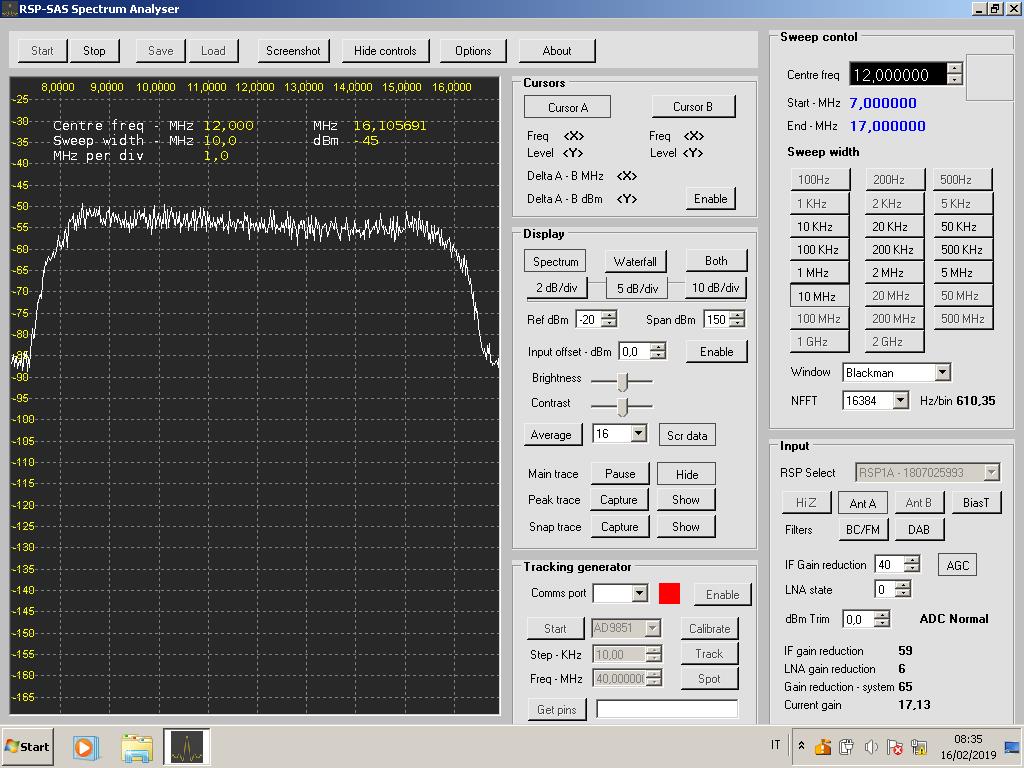Enable the input offset
Screen dimensions: 1024x768
(x=716, y=351)
